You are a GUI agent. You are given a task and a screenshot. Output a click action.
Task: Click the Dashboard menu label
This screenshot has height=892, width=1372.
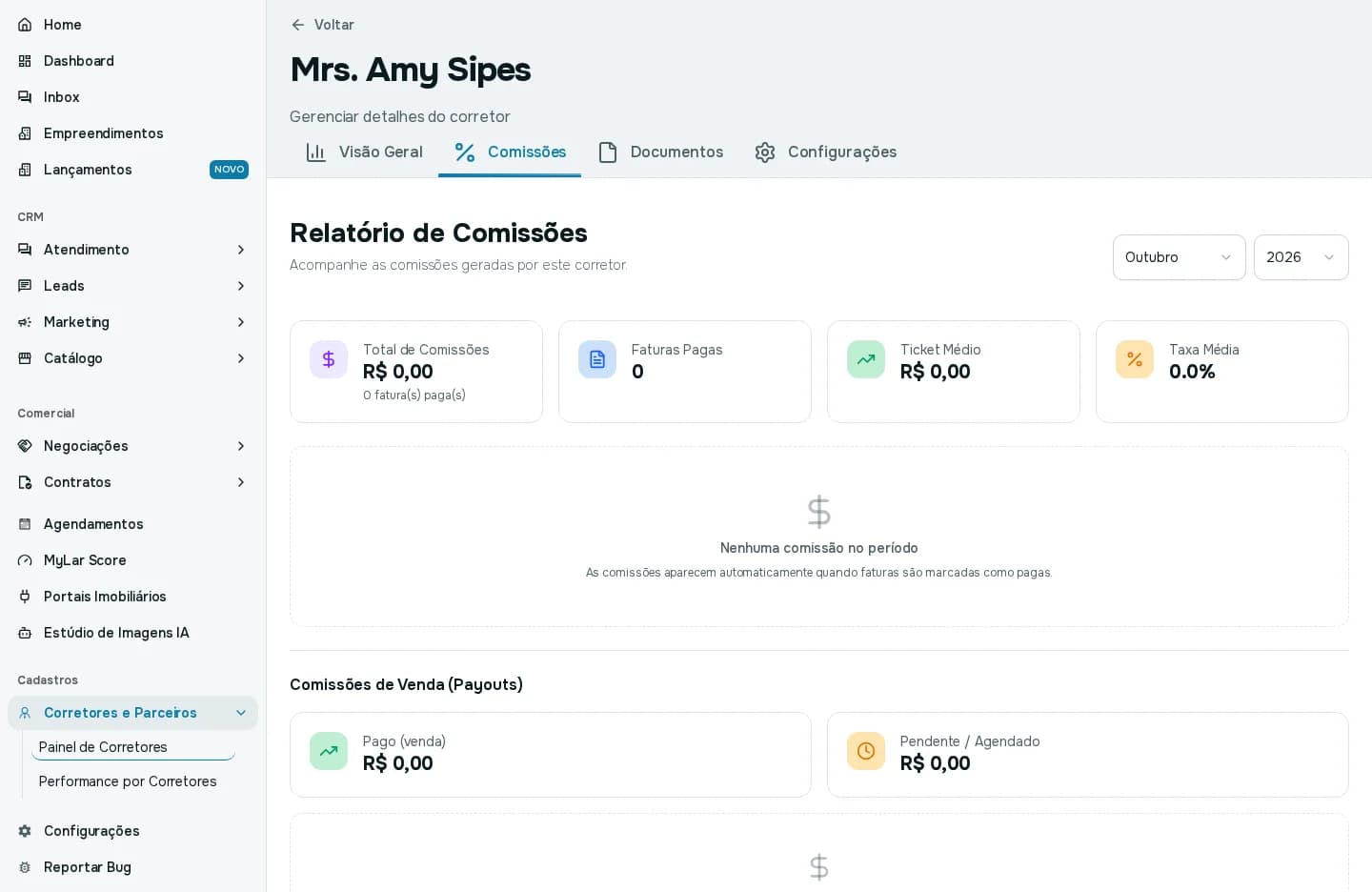coord(79,61)
